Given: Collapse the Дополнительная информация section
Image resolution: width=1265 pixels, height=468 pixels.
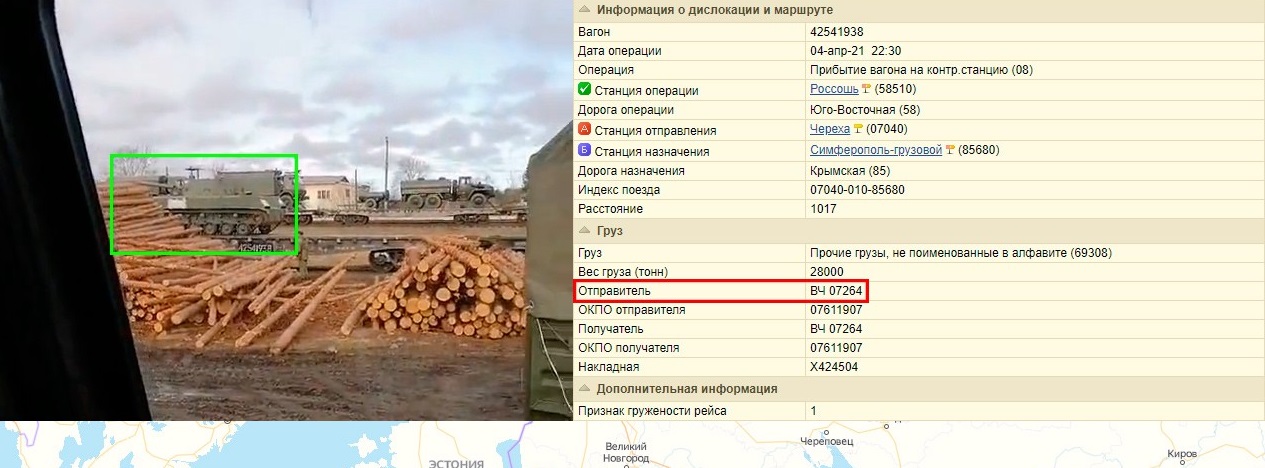Looking at the screenshot, I should point(584,389).
